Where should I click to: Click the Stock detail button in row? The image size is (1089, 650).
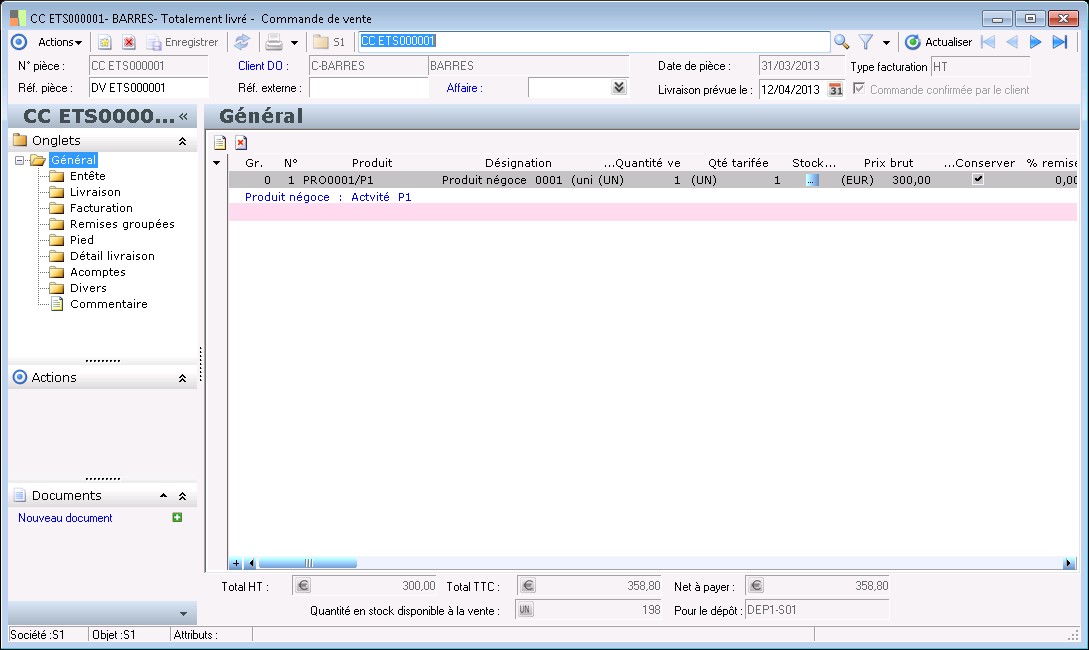tap(812, 181)
